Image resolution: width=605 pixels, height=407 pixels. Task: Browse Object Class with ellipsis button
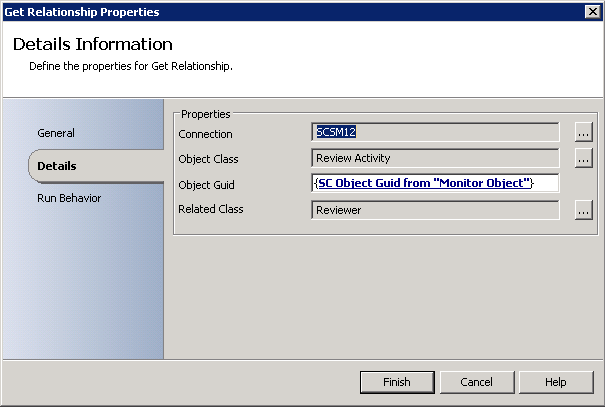click(583, 158)
